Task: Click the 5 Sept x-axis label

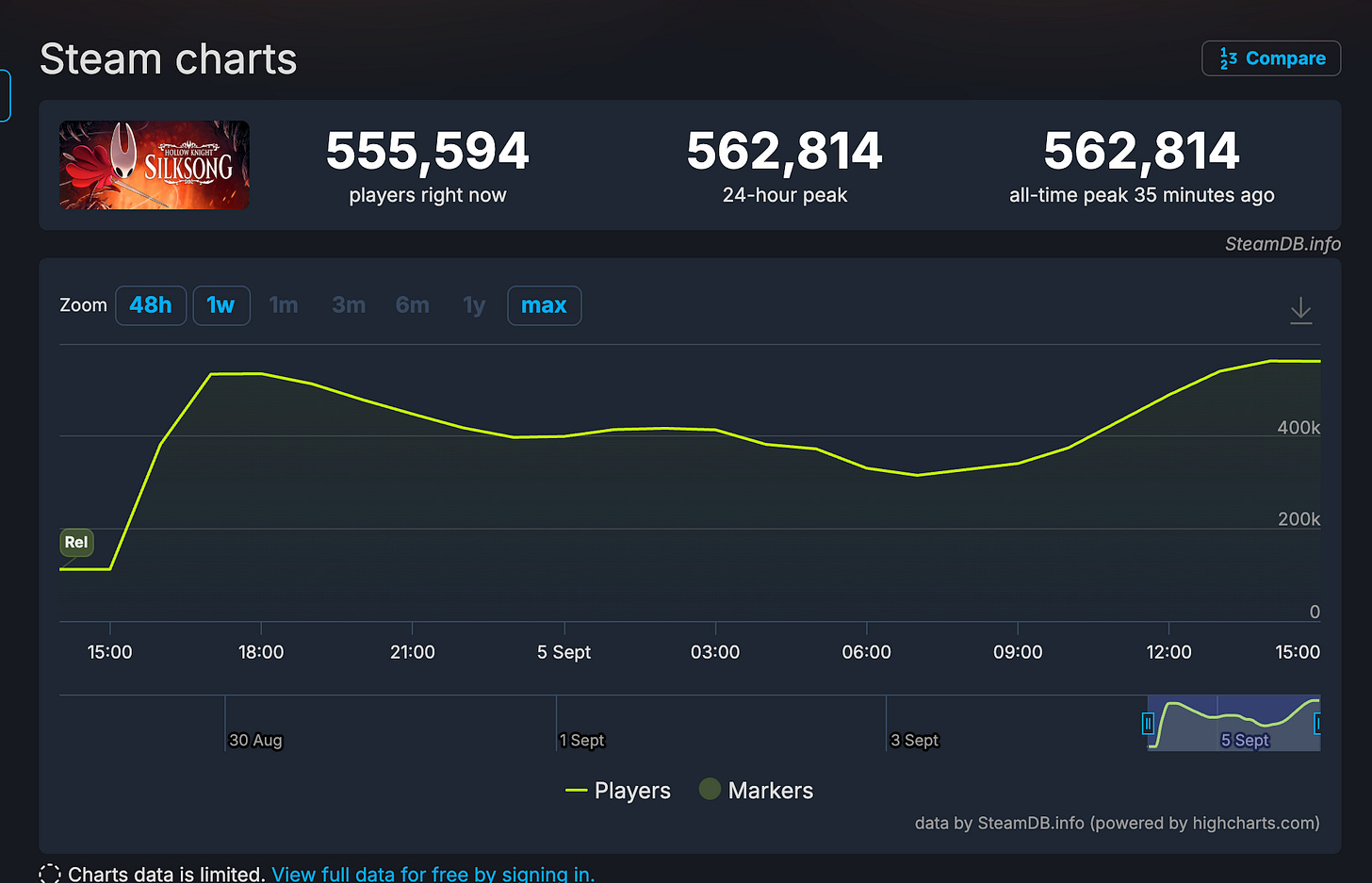Action: [563, 652]
